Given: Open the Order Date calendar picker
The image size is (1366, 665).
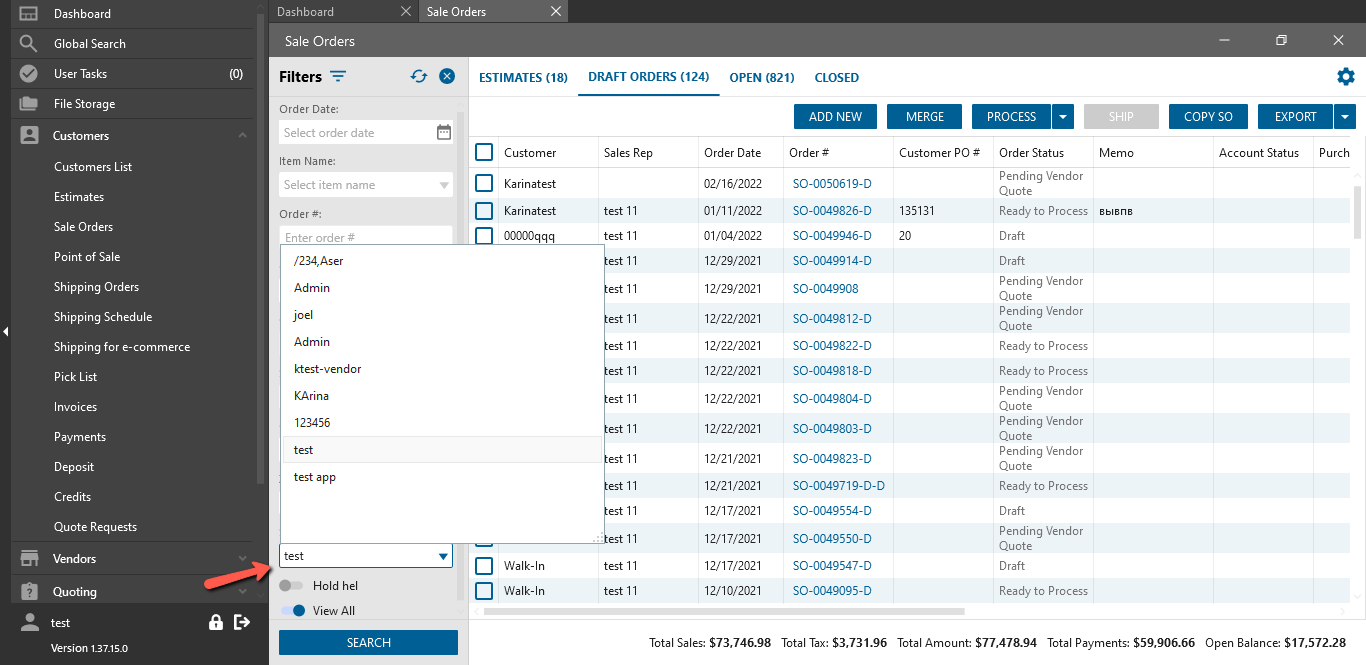Looking at the screenshot, I should tap(444, 133).
